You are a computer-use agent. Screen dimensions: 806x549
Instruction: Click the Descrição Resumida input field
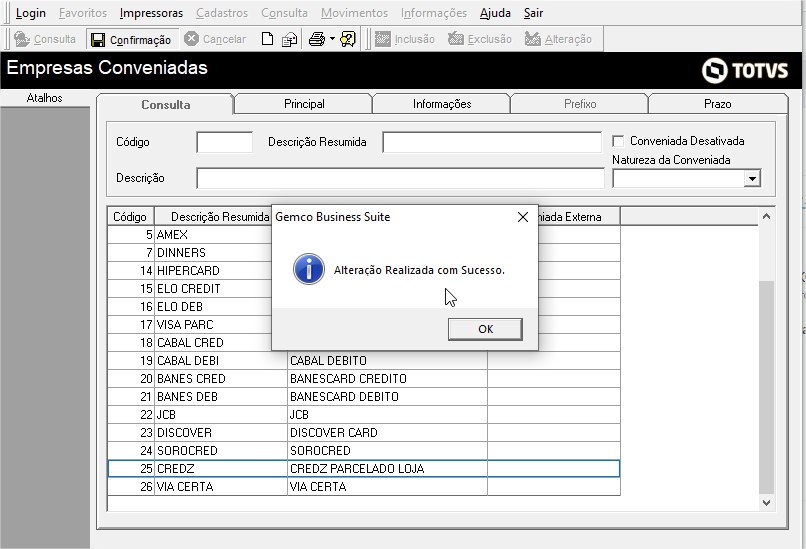point(492,142)
